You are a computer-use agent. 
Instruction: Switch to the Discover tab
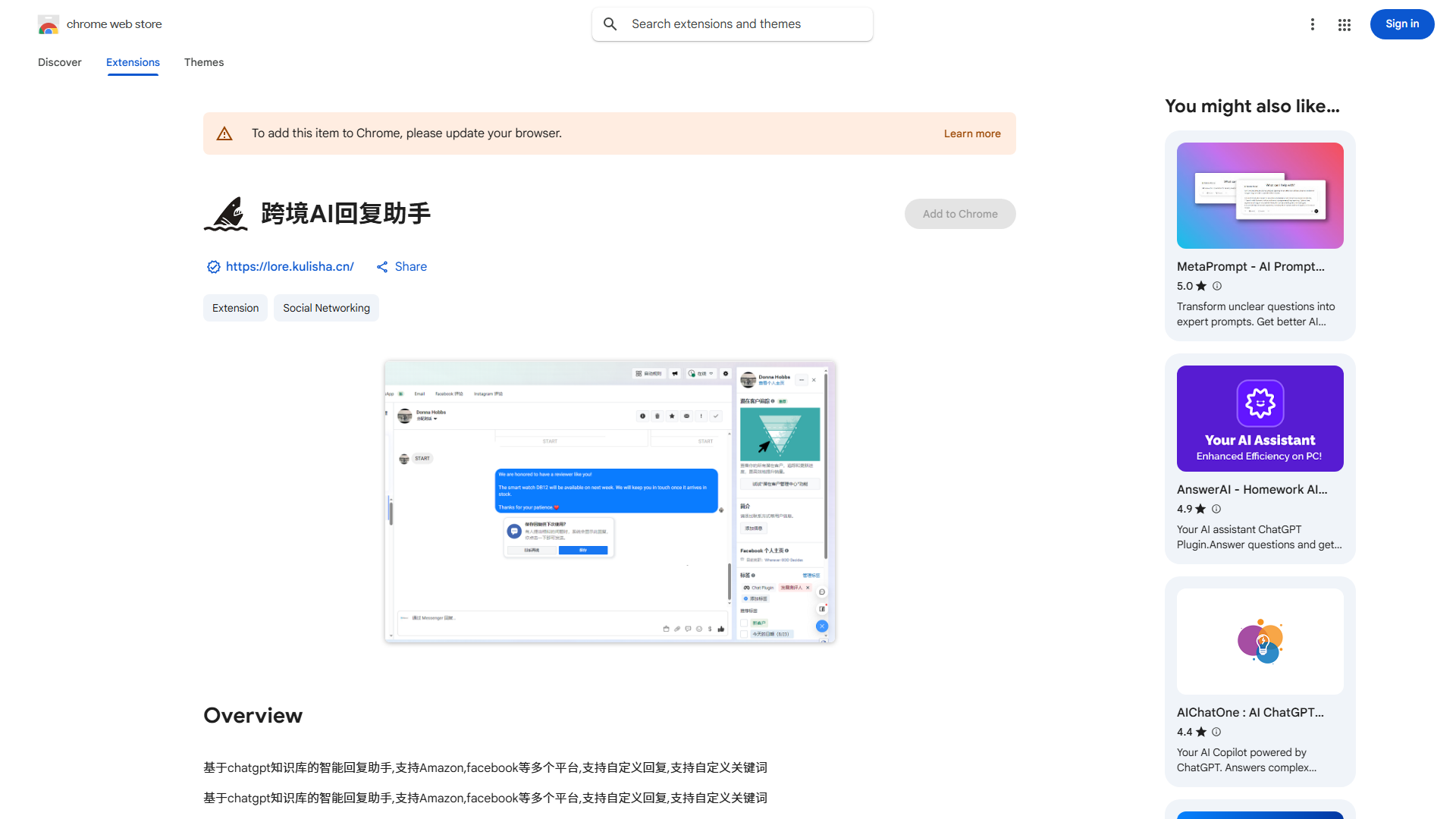coord(59,62)
